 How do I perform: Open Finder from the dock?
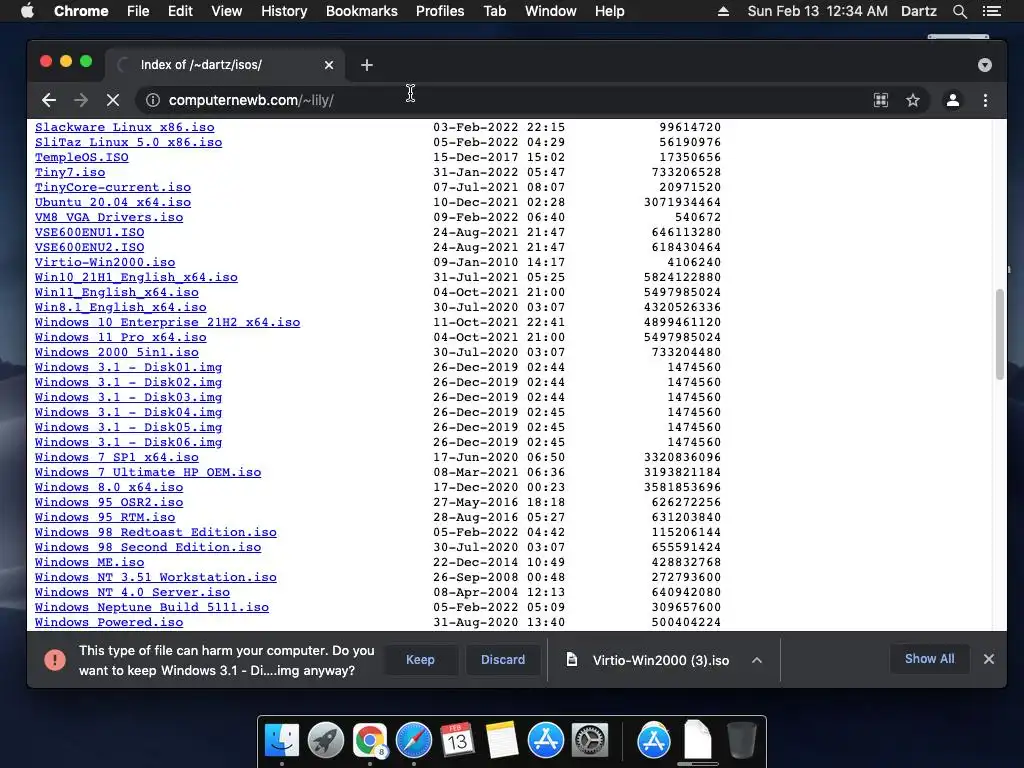[282, 741]
